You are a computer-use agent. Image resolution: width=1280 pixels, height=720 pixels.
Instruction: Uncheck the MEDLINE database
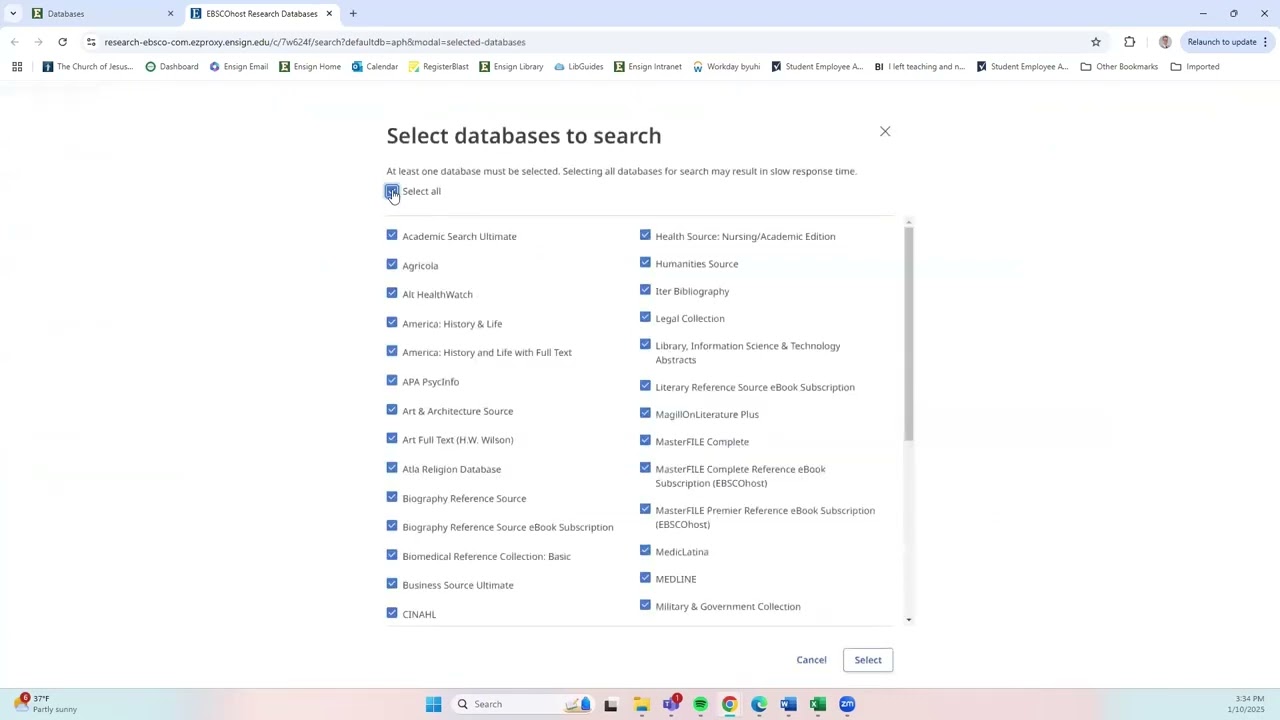click(x=645, y=577)
